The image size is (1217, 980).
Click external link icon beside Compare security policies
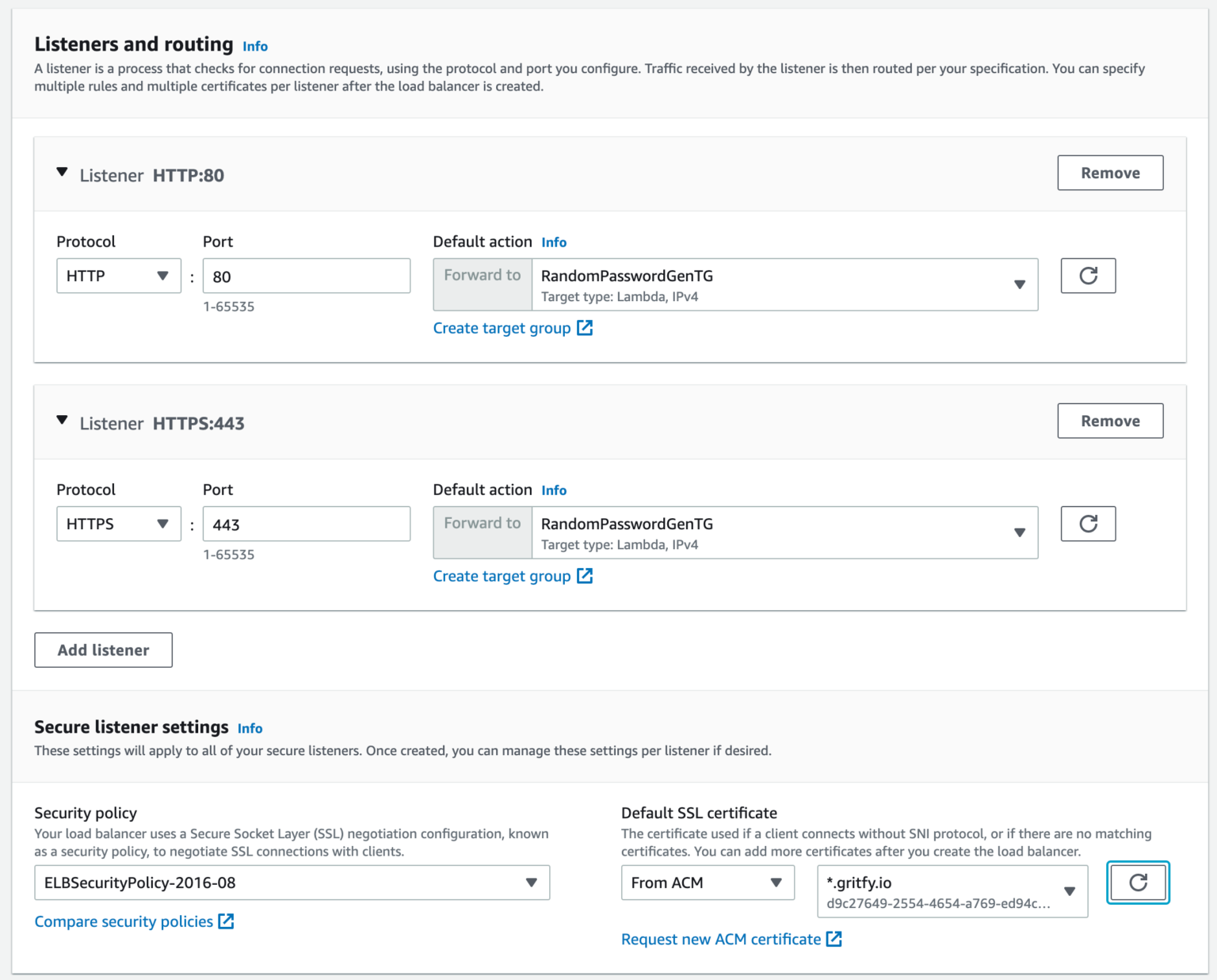tap(226, 921)
